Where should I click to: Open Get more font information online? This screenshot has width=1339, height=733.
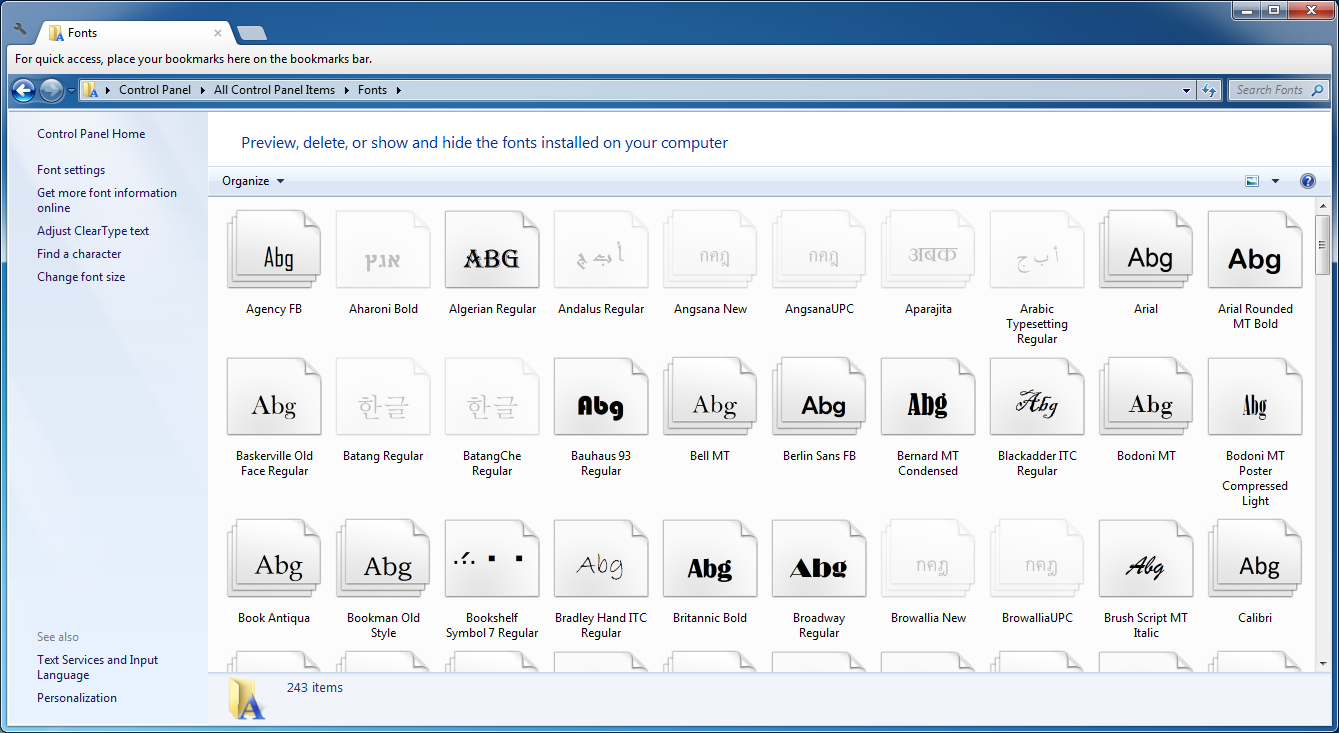click(x=107, y=200)
